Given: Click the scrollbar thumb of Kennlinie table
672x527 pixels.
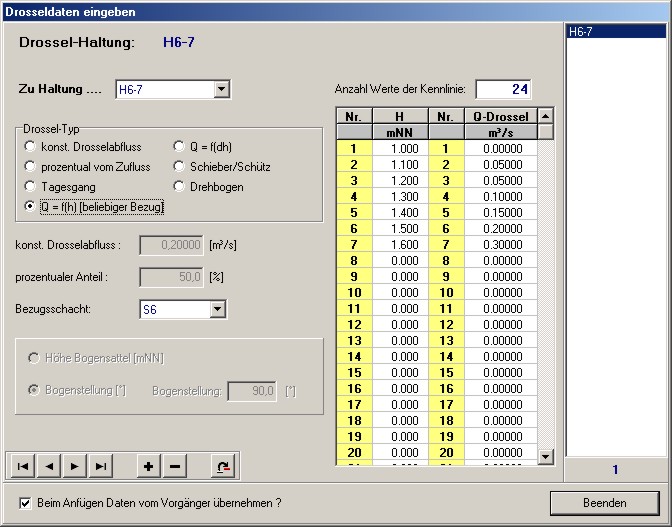Looking at the screenshot, I should tap(545, 132).
